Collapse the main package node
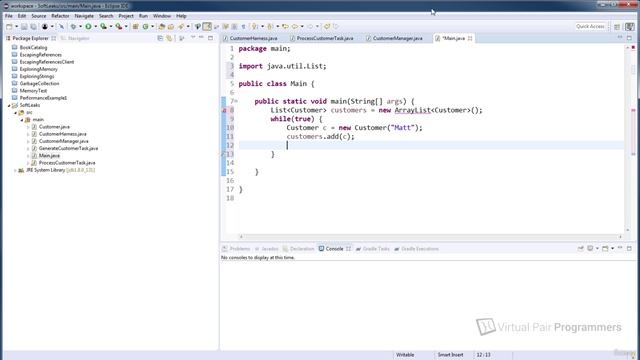The height and width of the screenshot is (360, 640). coord(22,120)
